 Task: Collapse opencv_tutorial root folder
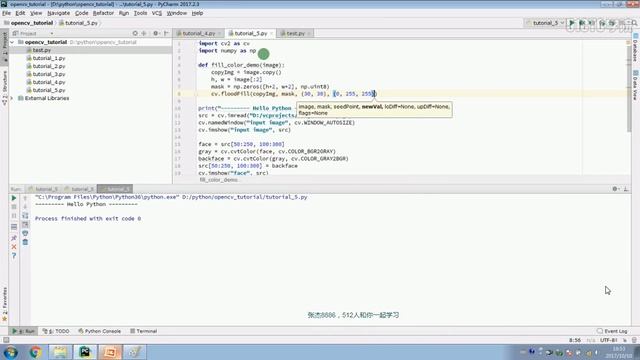tap(12, 42)
